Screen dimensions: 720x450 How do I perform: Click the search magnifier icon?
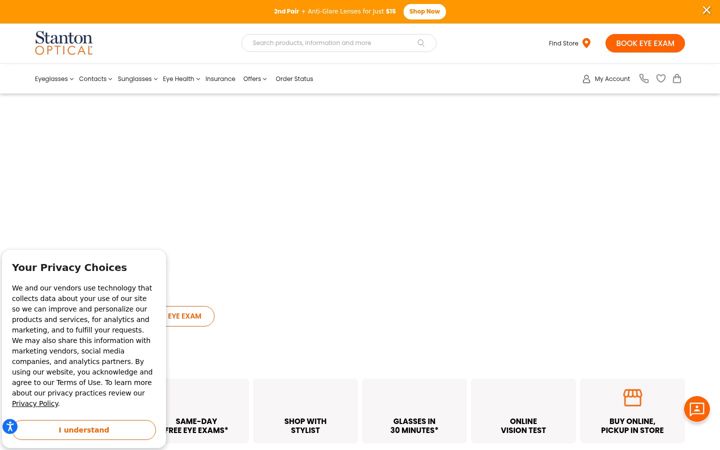[x=421, y=43]
